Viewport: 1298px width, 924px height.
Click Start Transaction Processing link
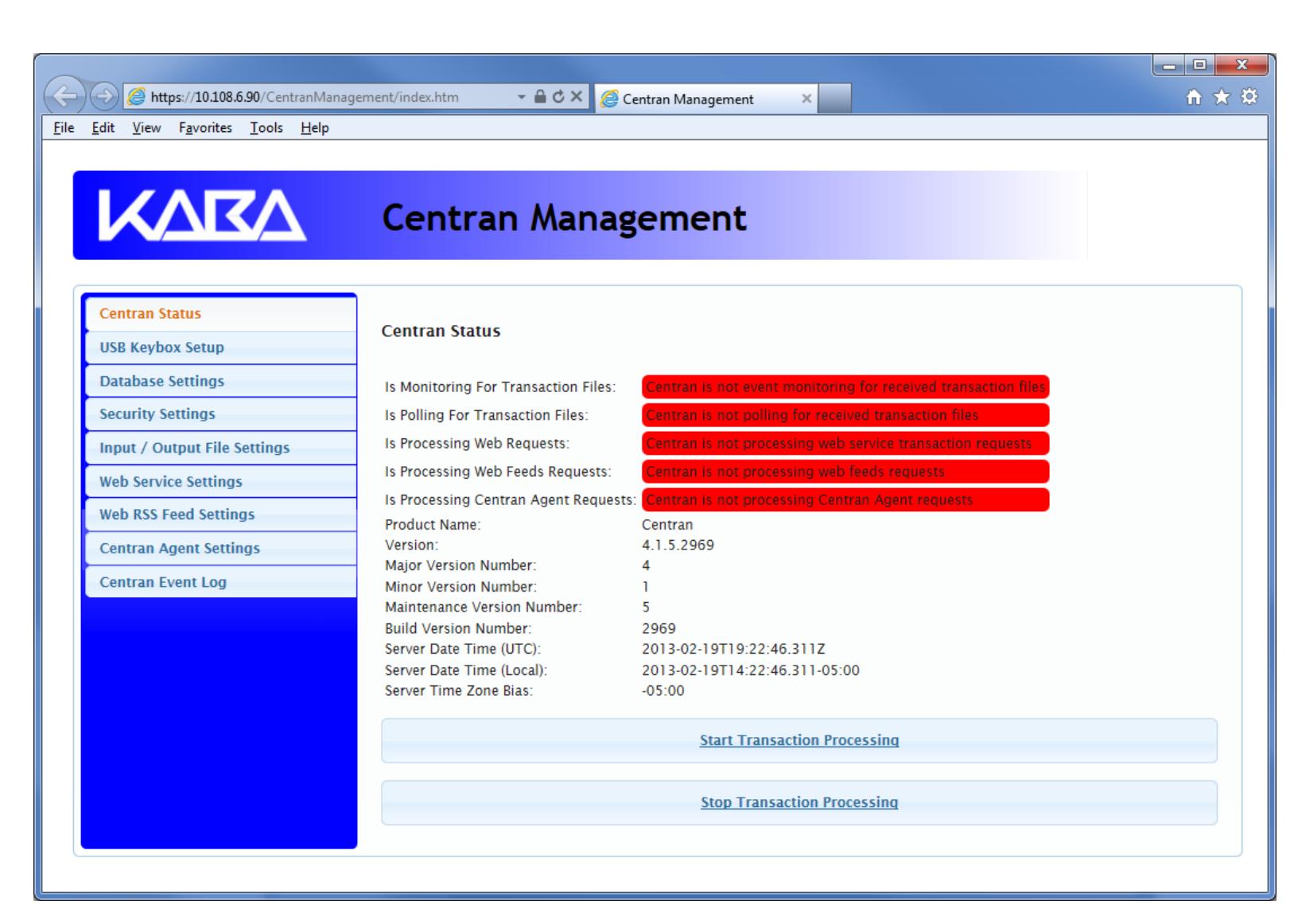coord(799,740)
